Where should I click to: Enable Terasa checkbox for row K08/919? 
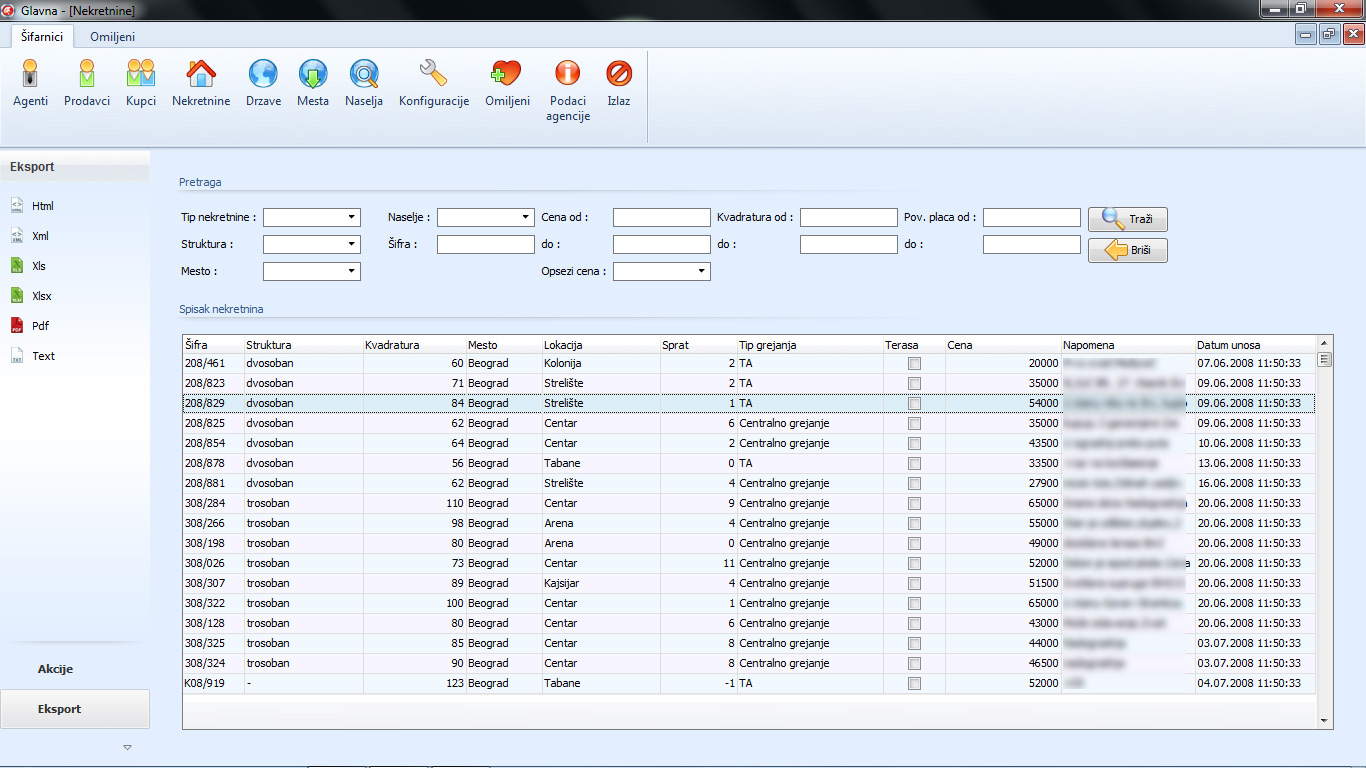click(914, 684)
